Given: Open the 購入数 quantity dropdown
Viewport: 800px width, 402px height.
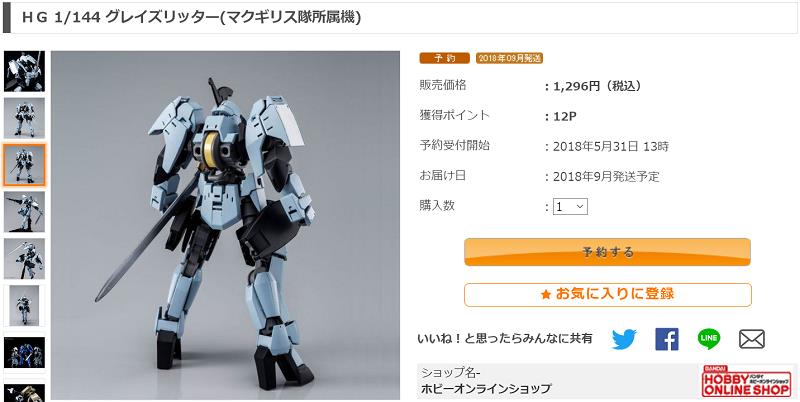Looking at the screenshot, I should pos(570,207).
